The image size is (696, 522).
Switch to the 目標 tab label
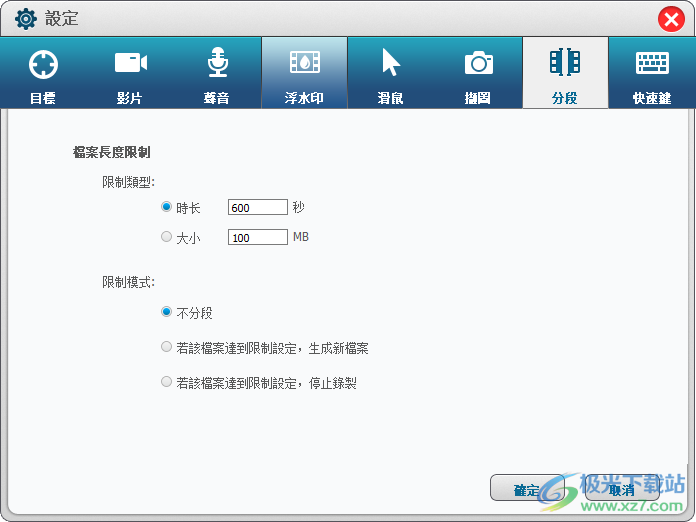(43, 98)
